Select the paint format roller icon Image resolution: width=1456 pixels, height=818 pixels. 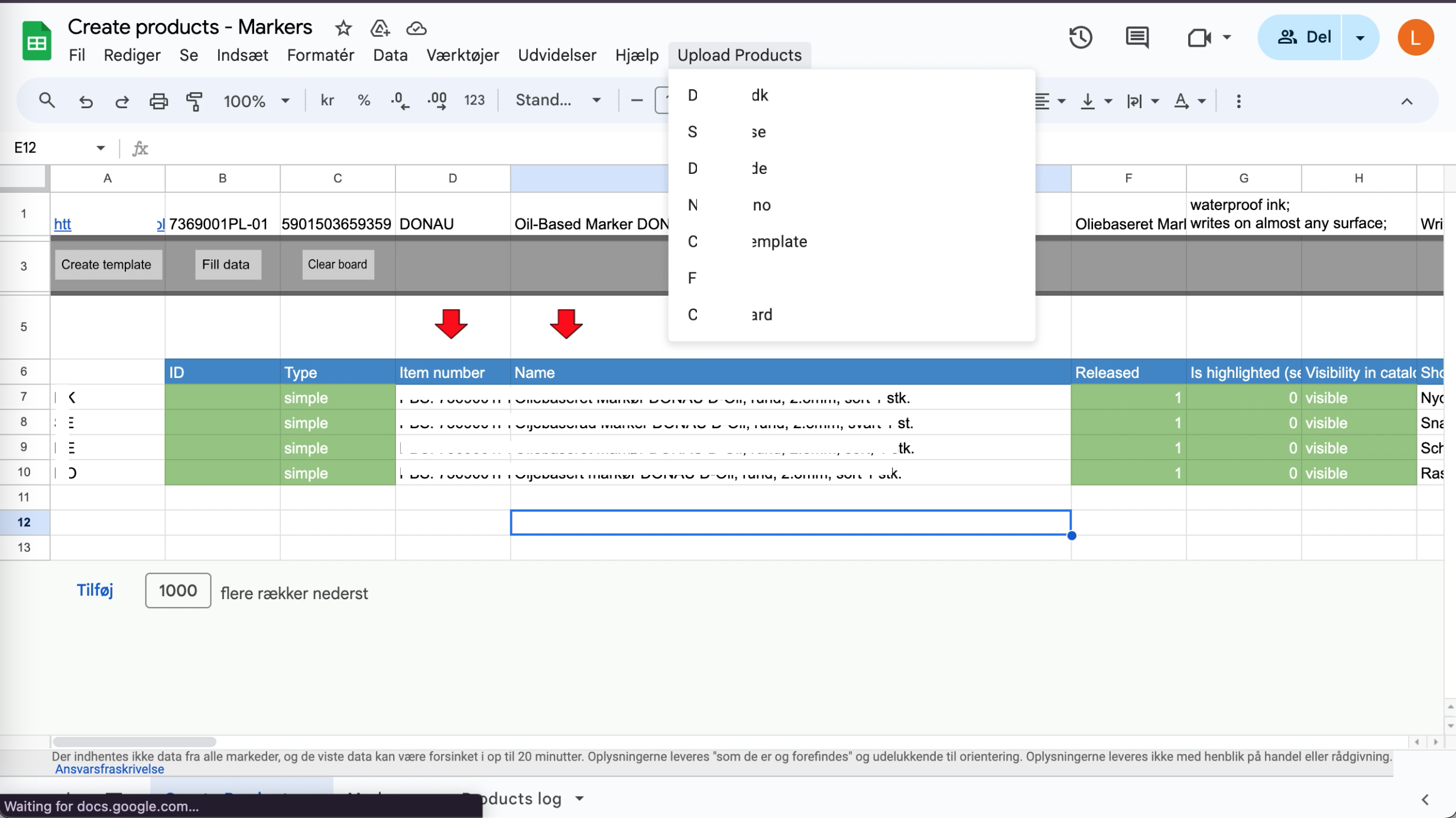pyautogui.click(x=194, y=101)
